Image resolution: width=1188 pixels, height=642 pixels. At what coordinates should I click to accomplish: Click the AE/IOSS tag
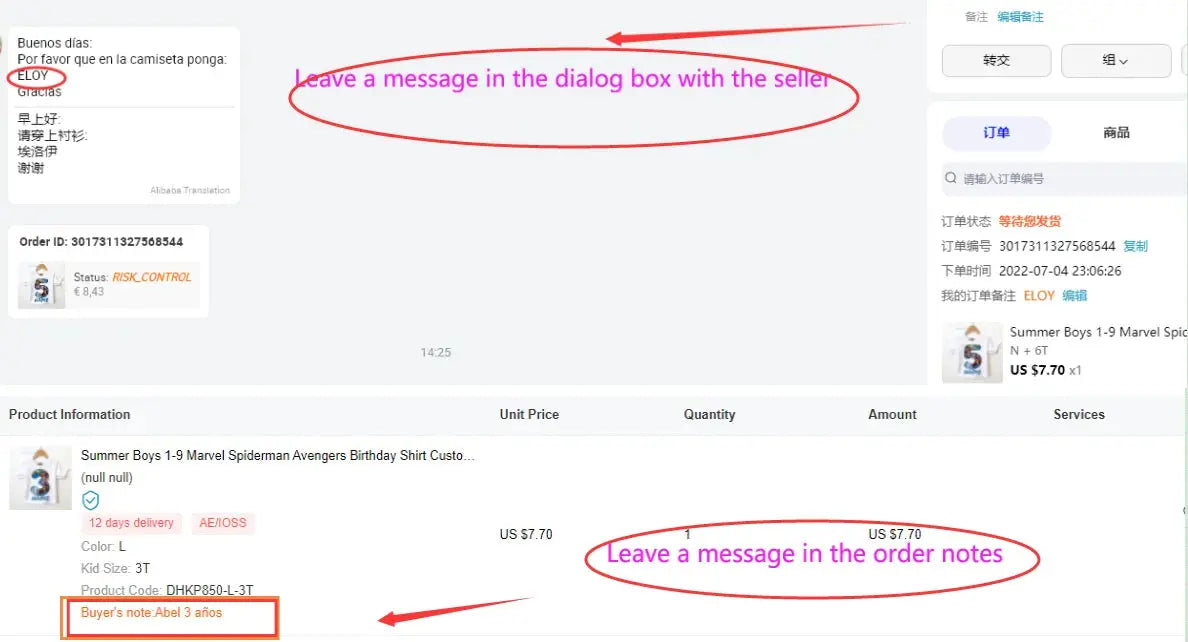223,523
